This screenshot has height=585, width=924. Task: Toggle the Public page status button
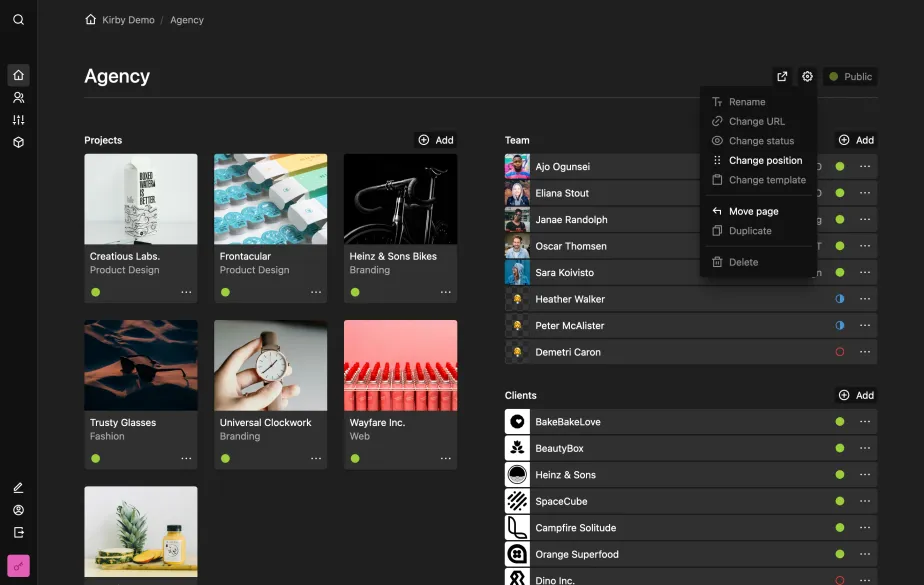pyautogui.click(x=850, y=77)
